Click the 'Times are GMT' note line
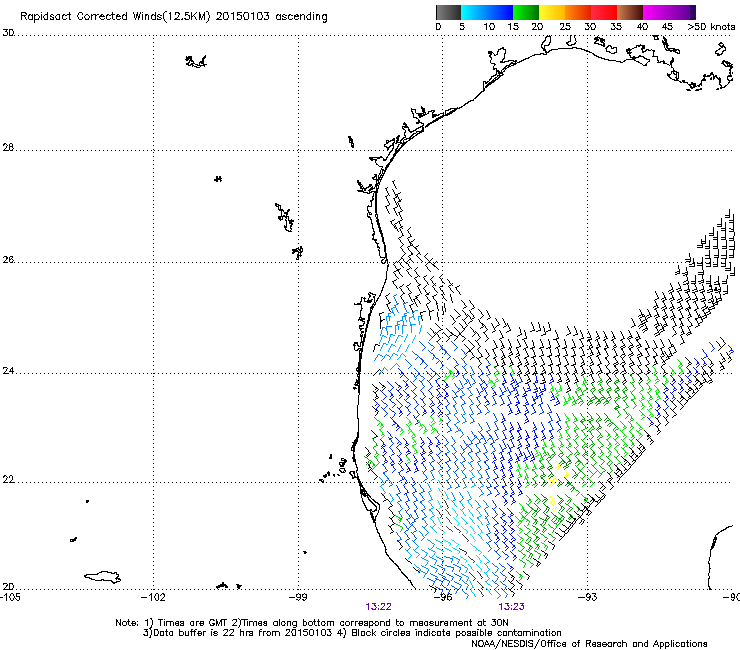The image size is (740, 650). click(311, 623)
